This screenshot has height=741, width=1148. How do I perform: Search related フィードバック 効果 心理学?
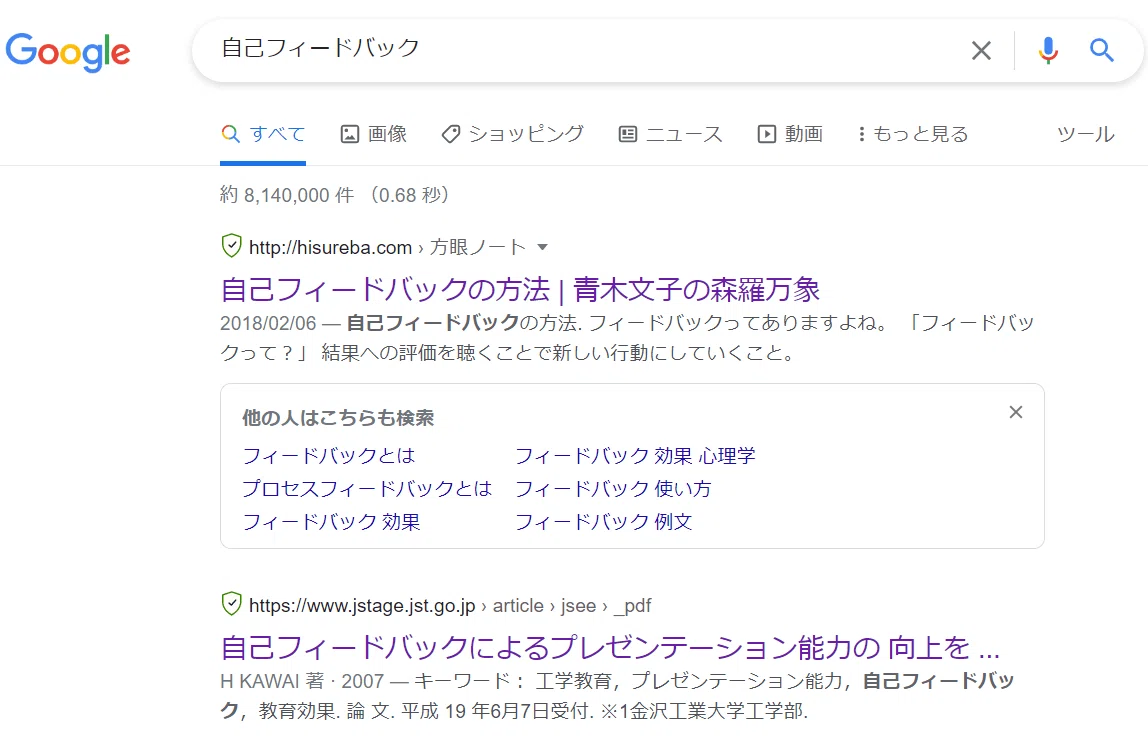[635, 456]
